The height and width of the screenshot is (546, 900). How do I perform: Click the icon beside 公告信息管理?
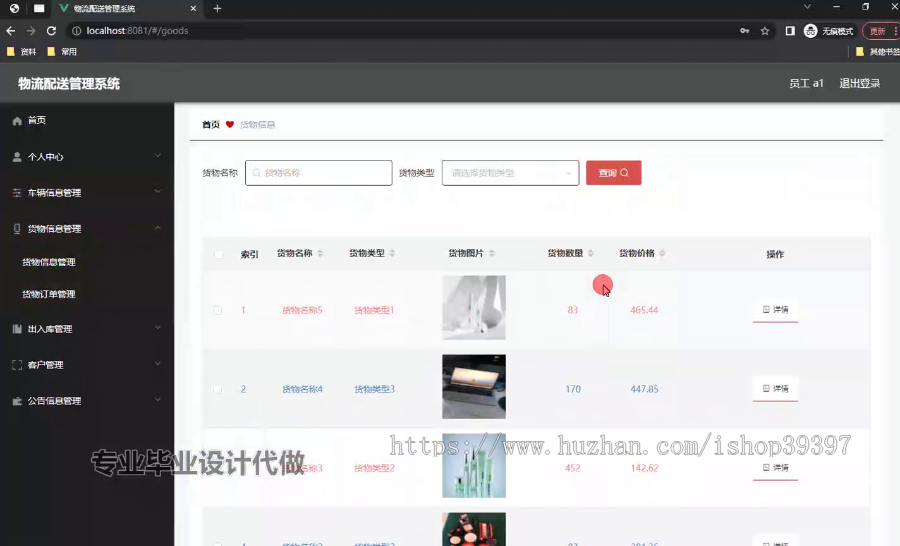pos(17,401)
